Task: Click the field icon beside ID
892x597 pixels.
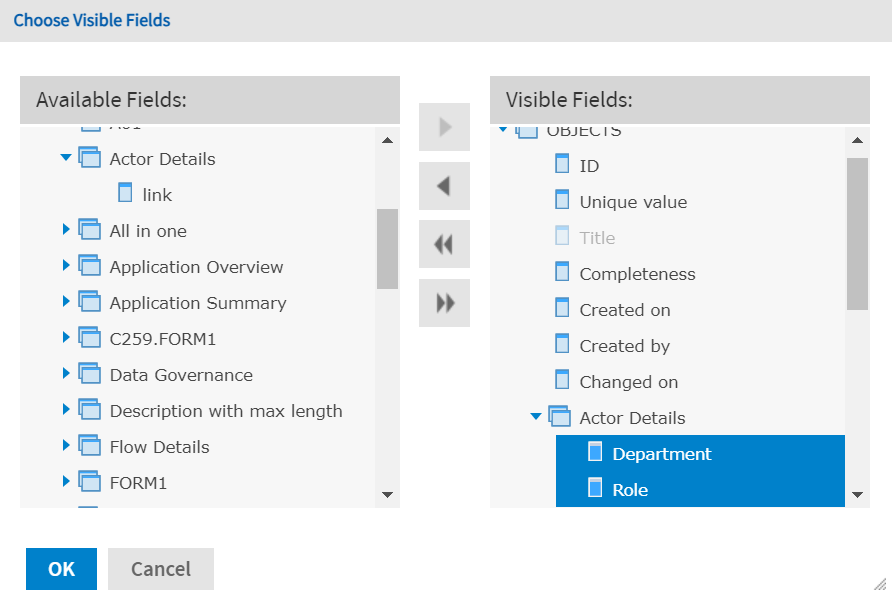Action: click(x=562, y=164)
